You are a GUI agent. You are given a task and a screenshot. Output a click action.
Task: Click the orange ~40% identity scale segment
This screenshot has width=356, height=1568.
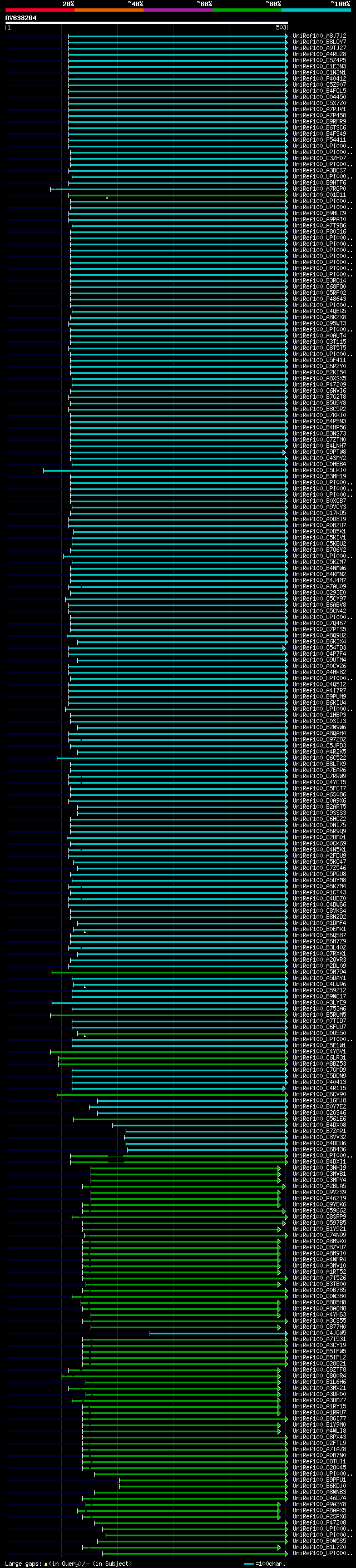109,11
